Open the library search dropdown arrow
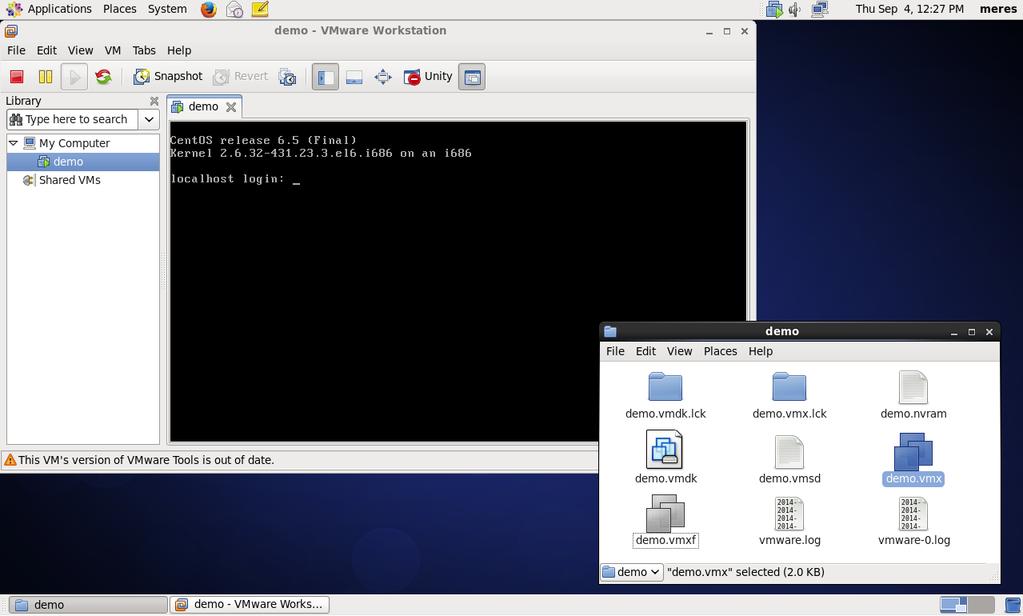 point(149,119)
